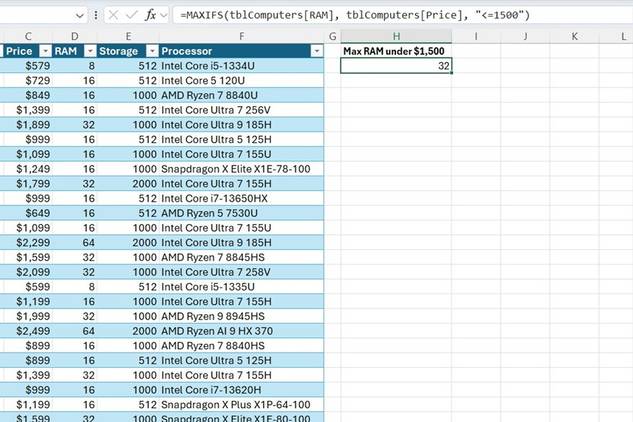The image size is (633, 422).
Task: Select column G header
Action: 332,36
